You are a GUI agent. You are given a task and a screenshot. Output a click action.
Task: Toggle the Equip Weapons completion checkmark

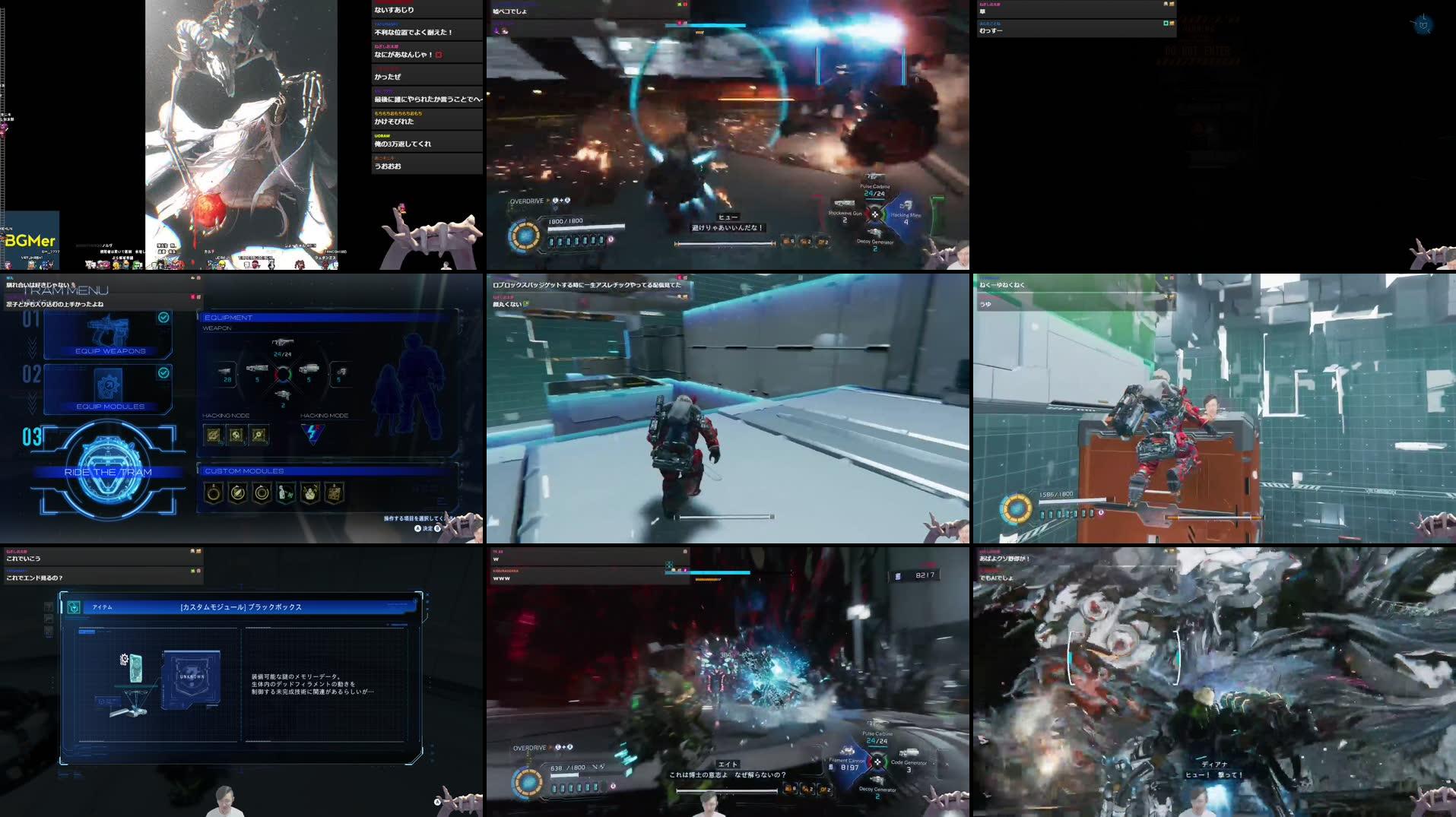(165, 318)
